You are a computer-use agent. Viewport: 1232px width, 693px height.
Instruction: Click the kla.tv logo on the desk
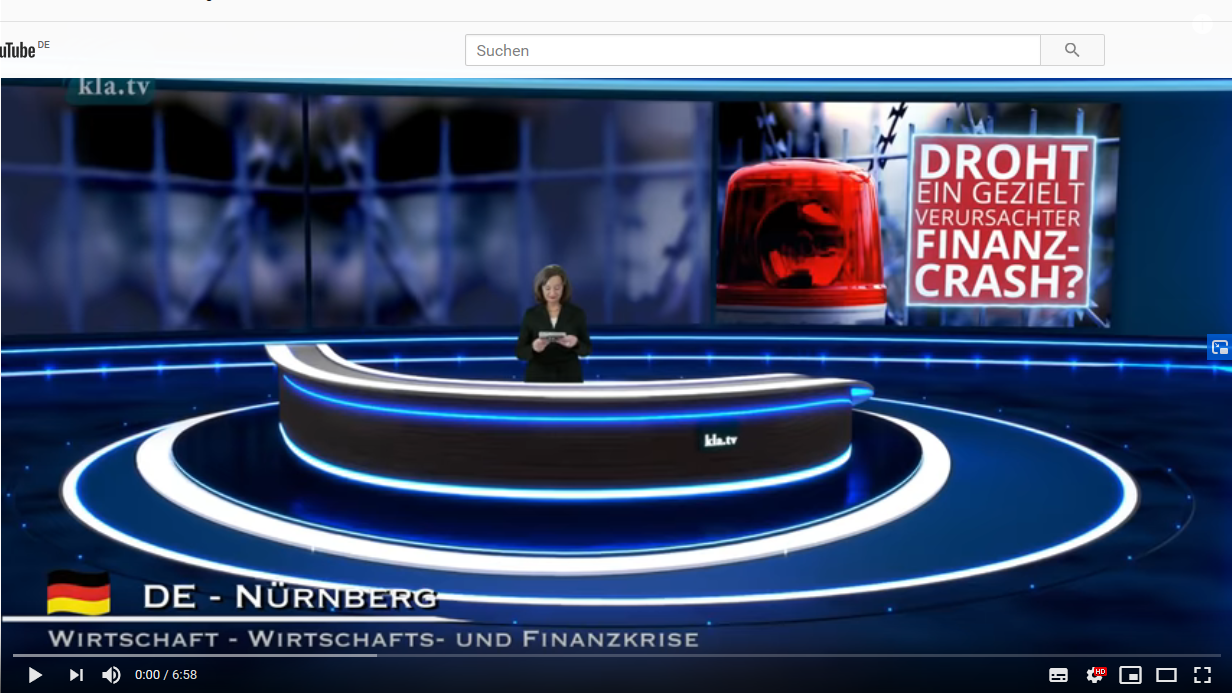coord(721,440)
